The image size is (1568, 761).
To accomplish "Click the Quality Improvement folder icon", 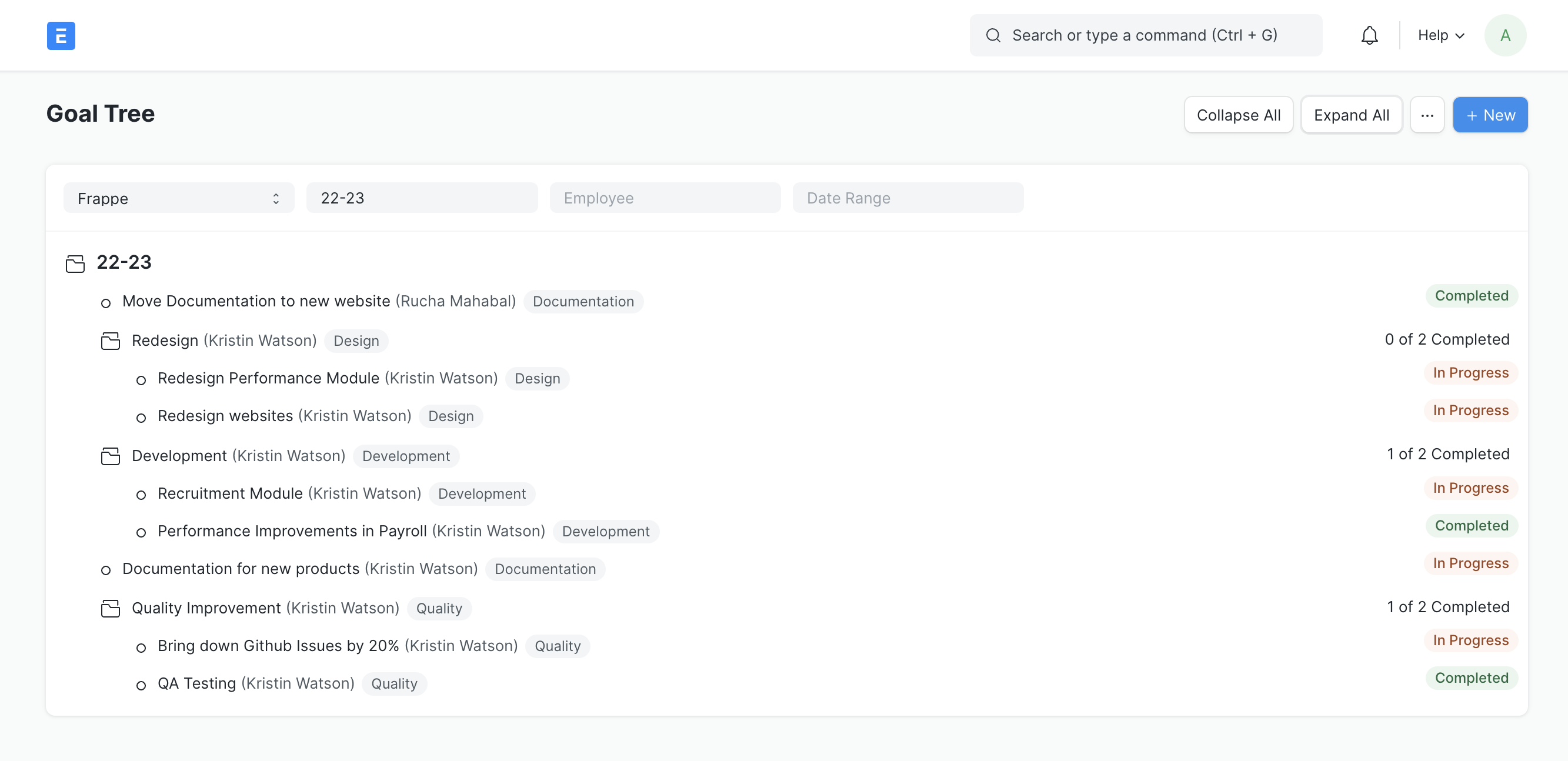I will point(110,608).
